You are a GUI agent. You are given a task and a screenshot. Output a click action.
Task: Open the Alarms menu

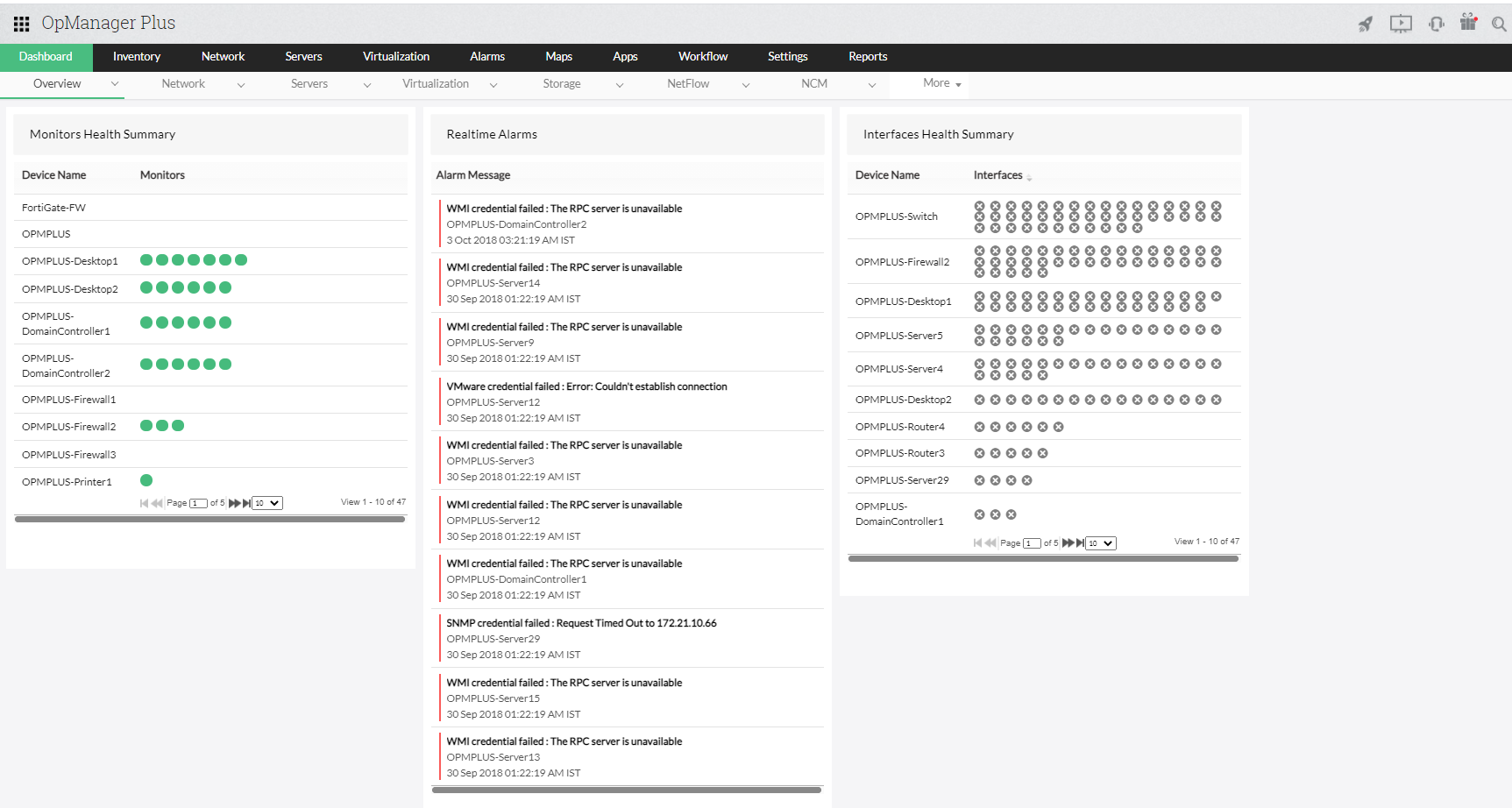pos(487,57)
